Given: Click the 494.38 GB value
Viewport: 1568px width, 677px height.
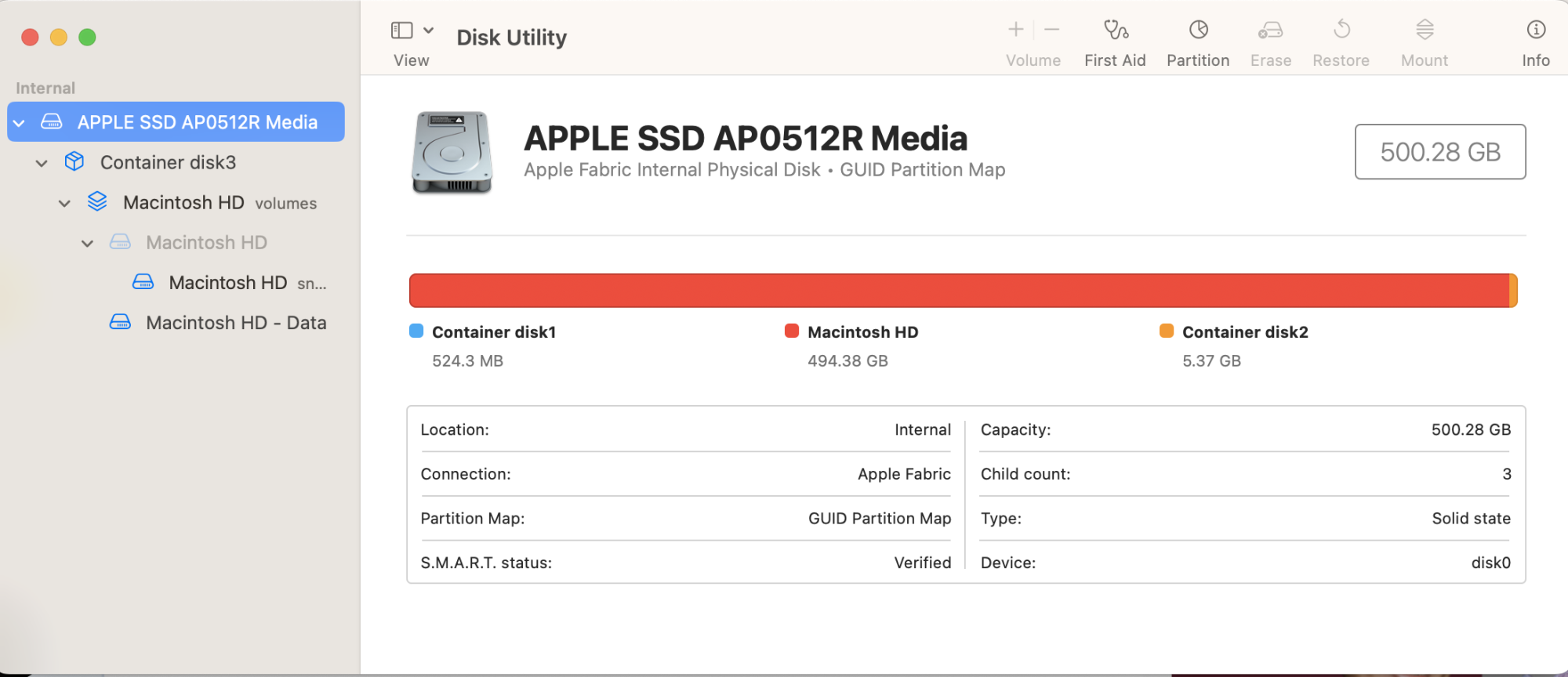Looking at the screenshot, I should pyautogui.click(x=848, y=361).
